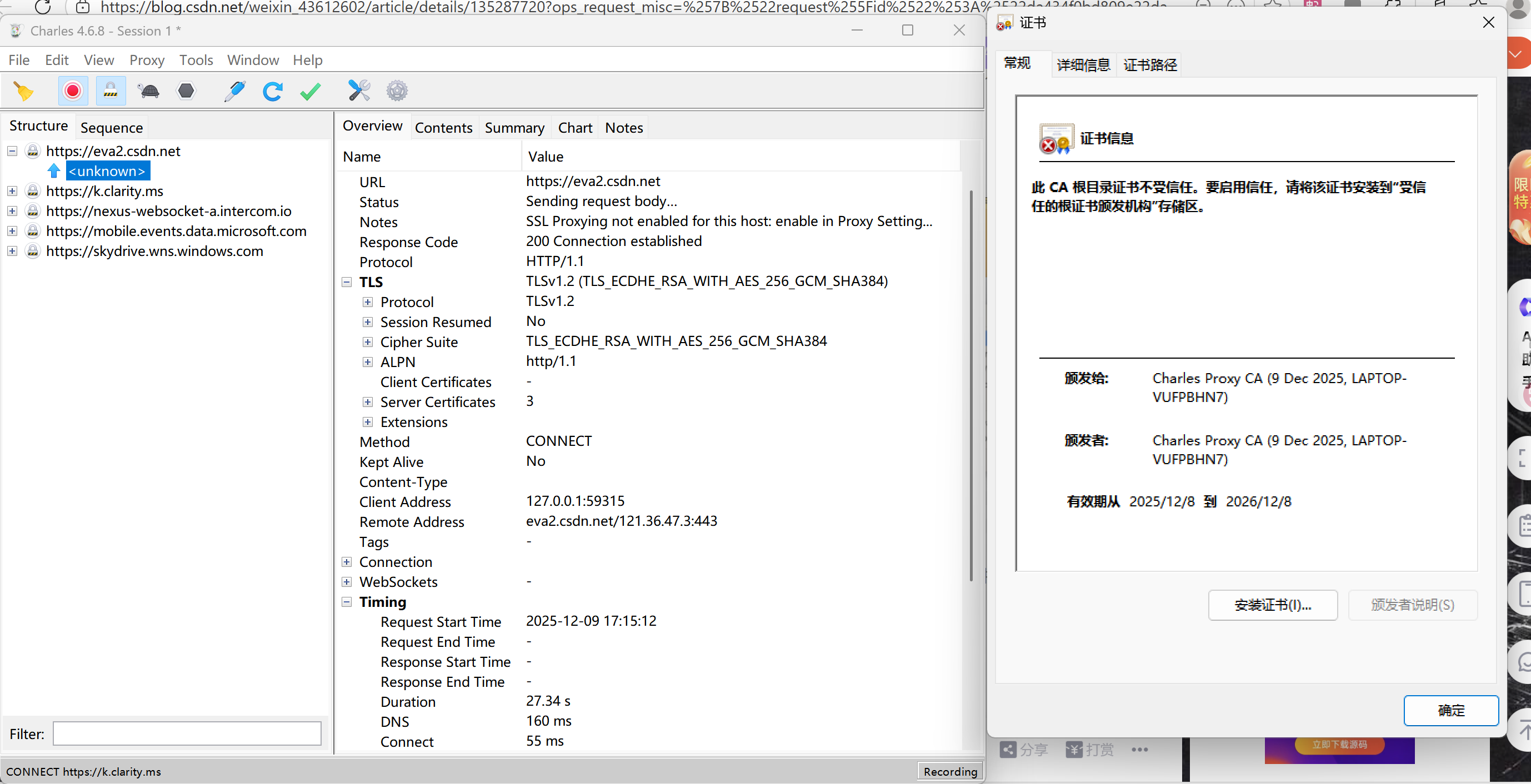
Task: Click lock icon beside mobile.events.data.microsoft.com
Action: (x=33, y=231)
